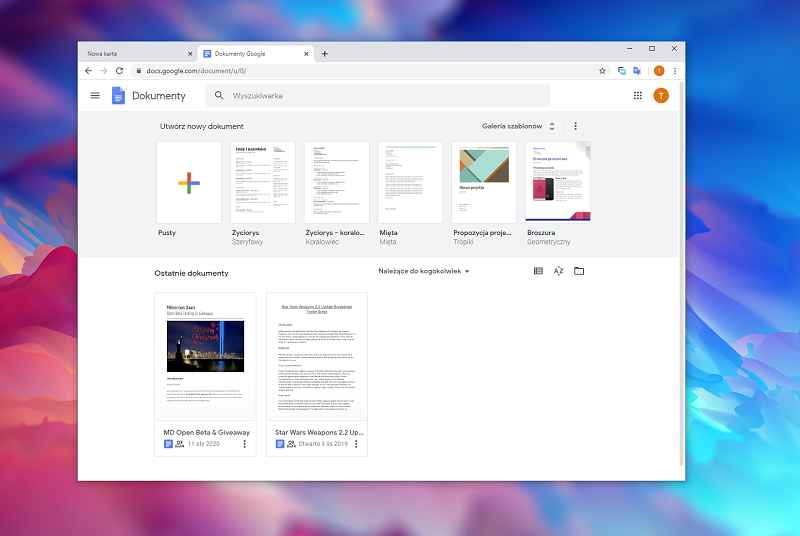Reload the page
This screenshot has width=800, height=536.
pos(119,71)
